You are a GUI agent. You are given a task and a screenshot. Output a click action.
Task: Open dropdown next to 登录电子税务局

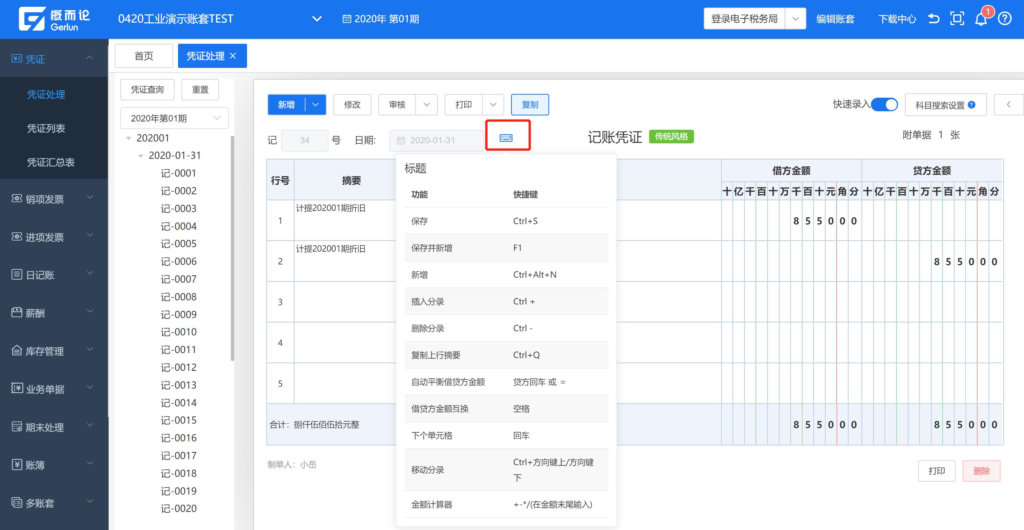click(795, 19)
